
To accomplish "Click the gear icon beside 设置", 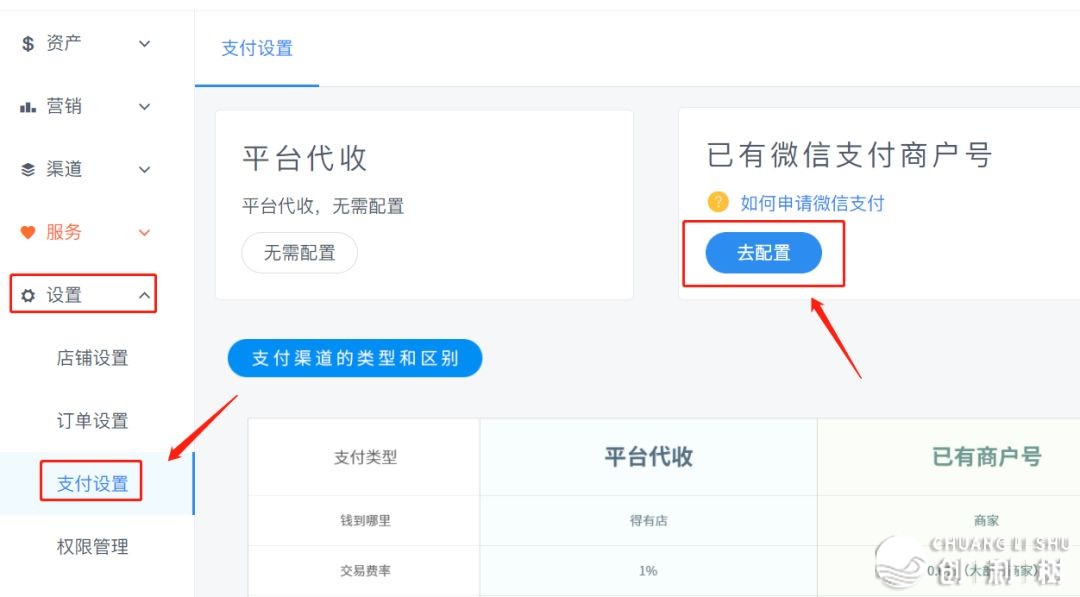I will pyautogui.click(x=28, y=296).
